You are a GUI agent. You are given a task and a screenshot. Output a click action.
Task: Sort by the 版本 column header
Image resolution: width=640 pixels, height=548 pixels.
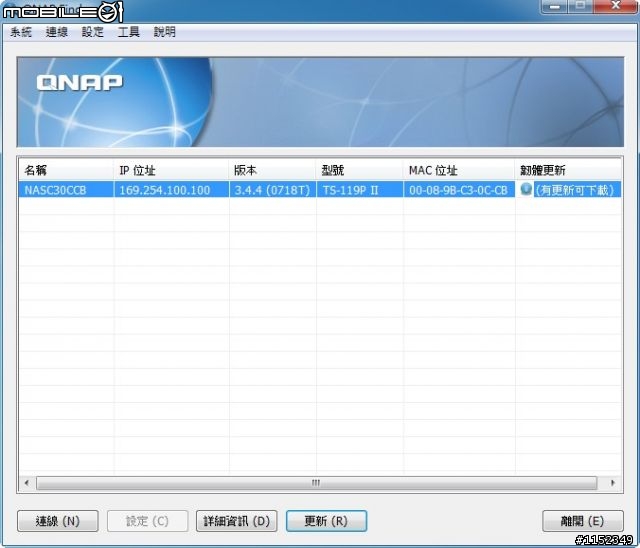tap(273, 170)
